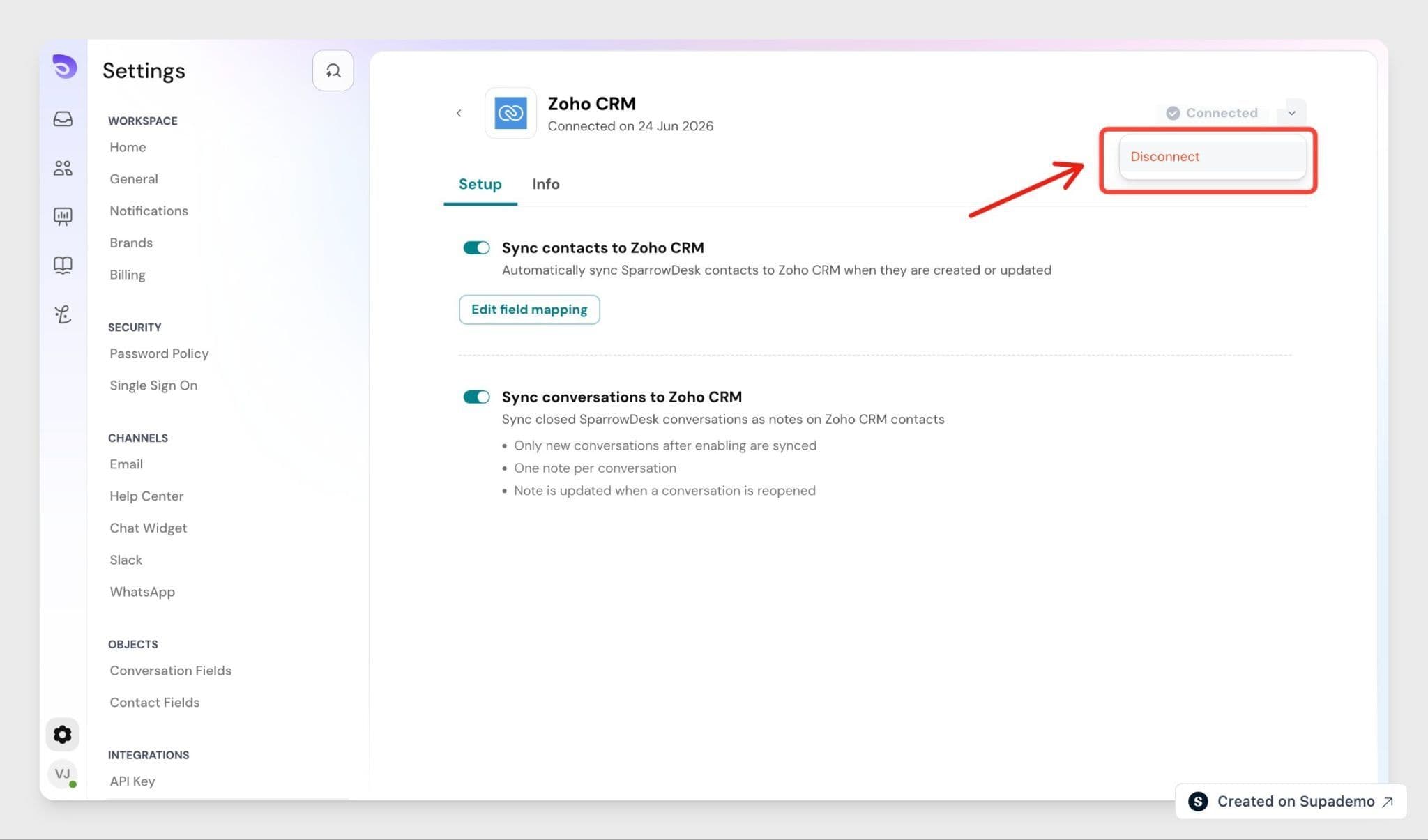Click the Settings page heading
1428x840 pixels.
coord(144,70)
